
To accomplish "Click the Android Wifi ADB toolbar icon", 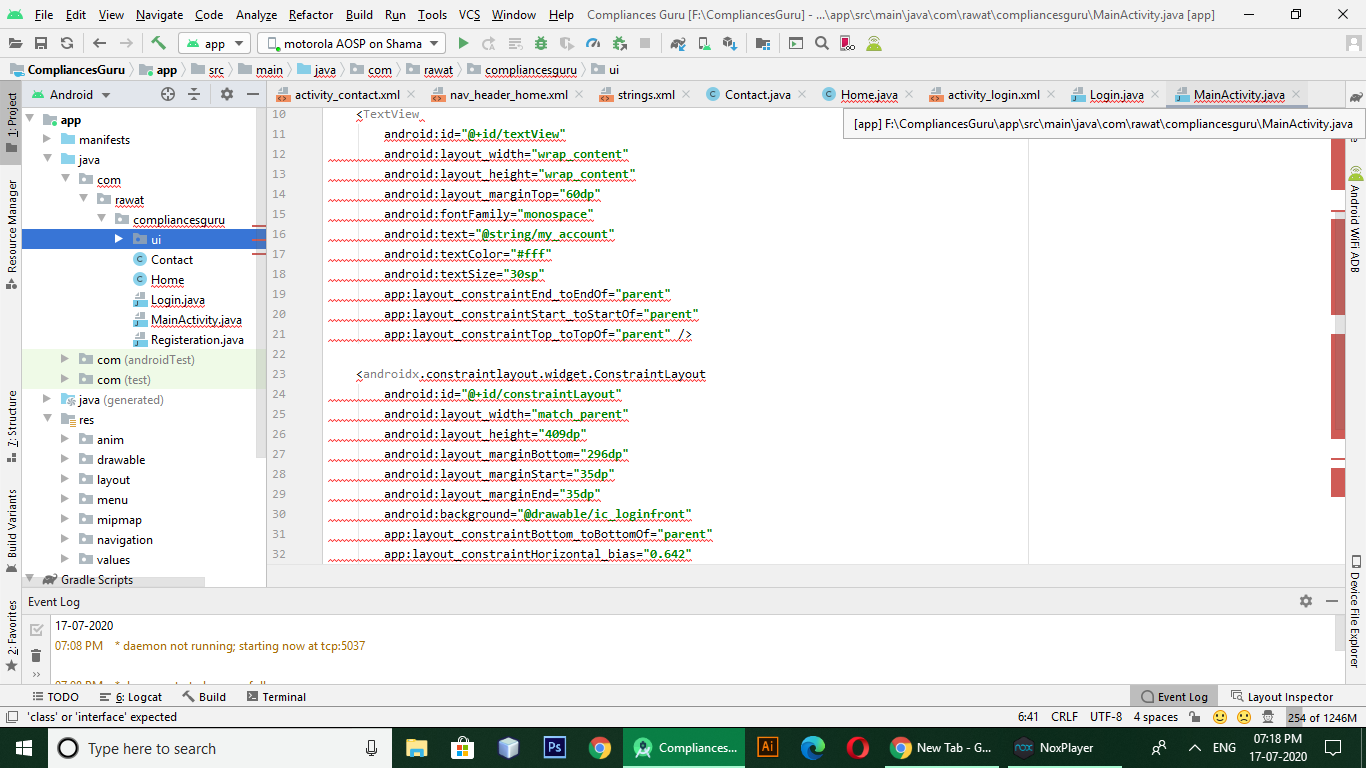I will (x=875, y=43).
